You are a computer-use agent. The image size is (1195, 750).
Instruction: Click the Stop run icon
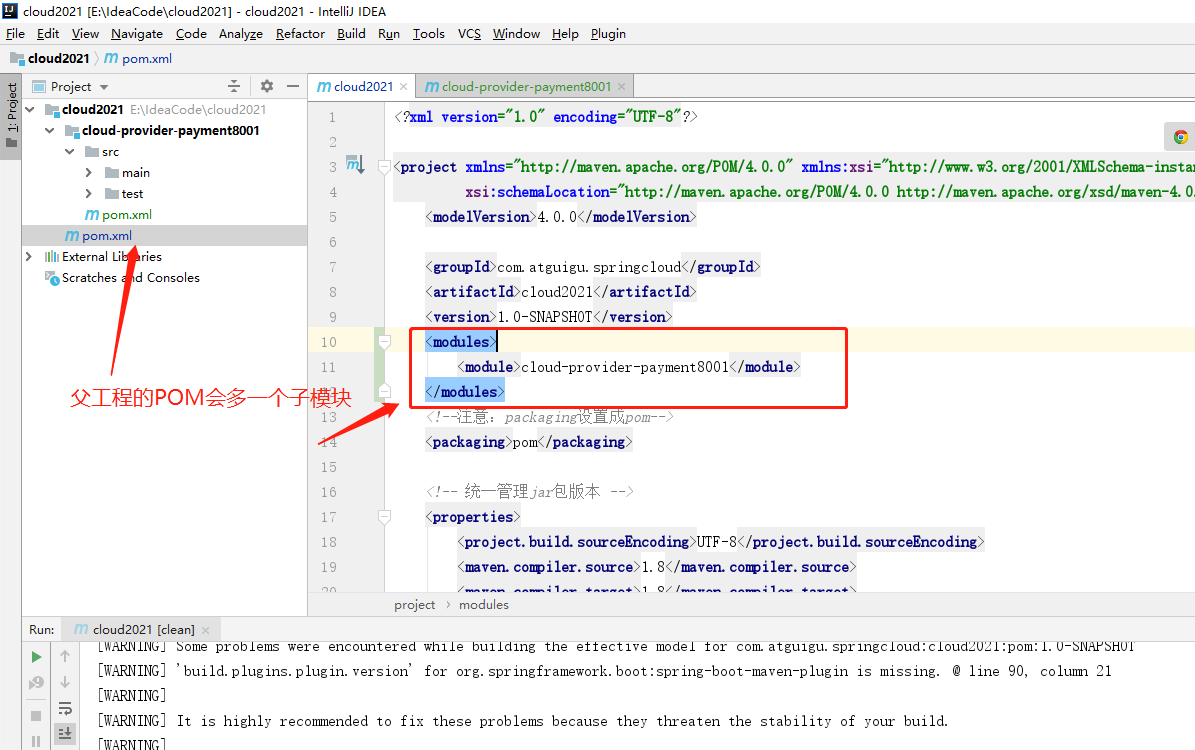[x=36, y=716]
